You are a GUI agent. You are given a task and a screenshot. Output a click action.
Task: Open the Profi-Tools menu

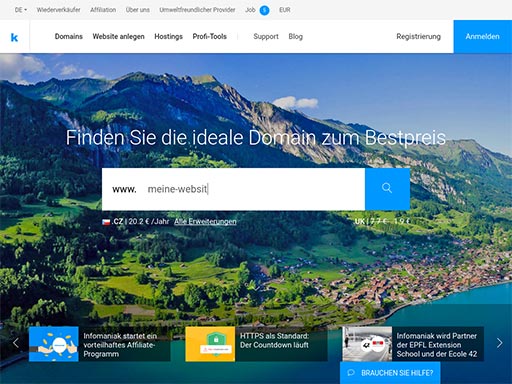pos(210,36)
